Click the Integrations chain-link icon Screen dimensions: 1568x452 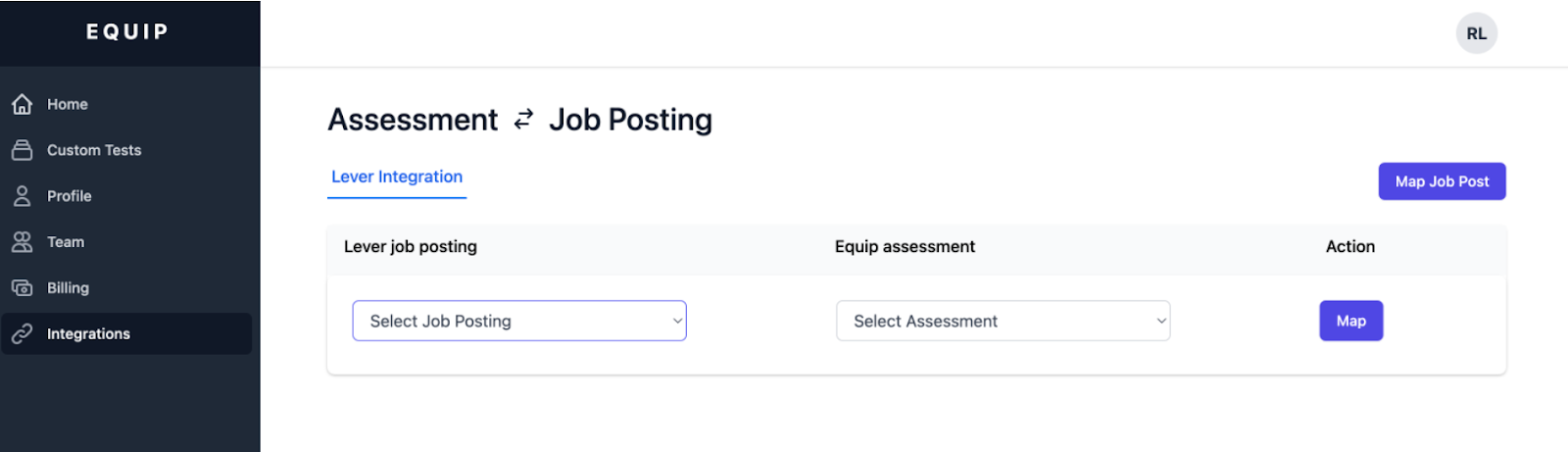click(x=22, y=334)
